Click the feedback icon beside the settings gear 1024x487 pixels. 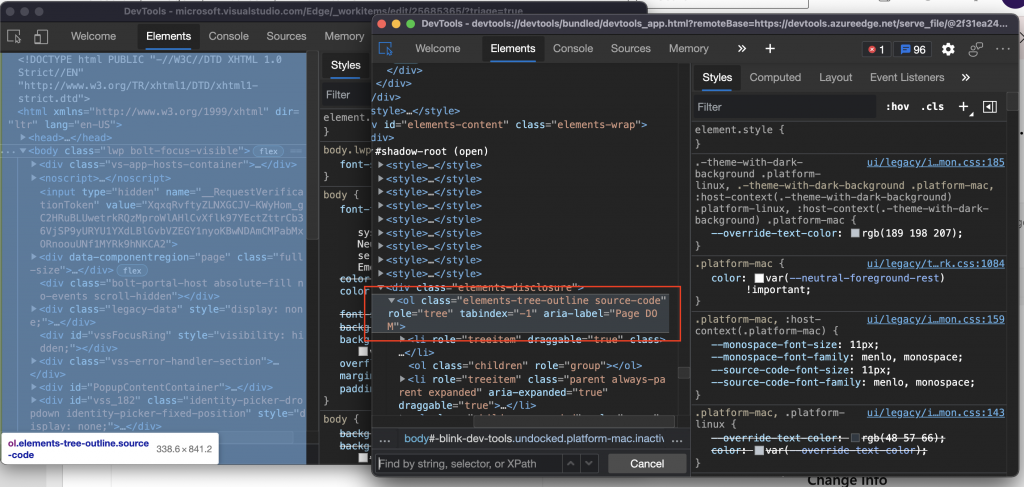coord(976,50)
